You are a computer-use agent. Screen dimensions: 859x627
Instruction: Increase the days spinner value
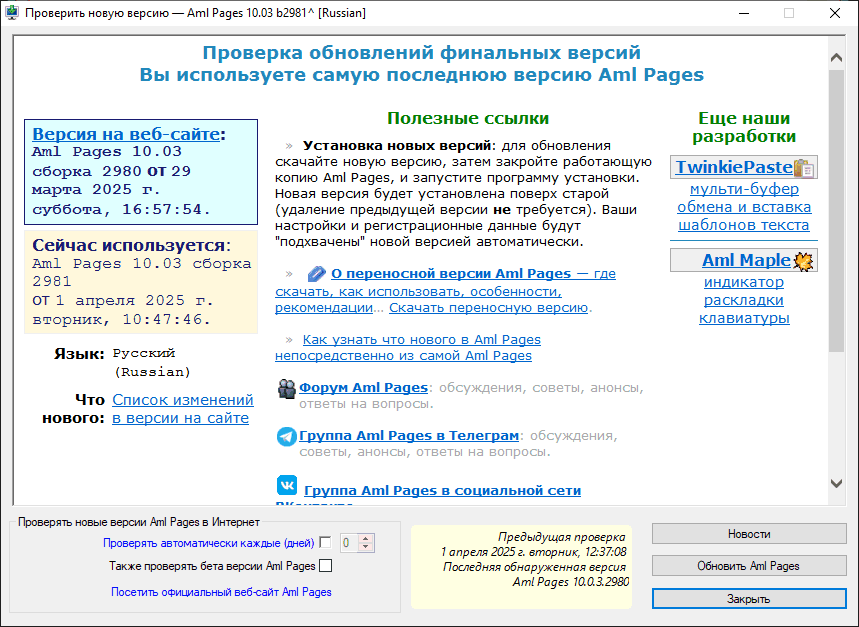point(366,538)
